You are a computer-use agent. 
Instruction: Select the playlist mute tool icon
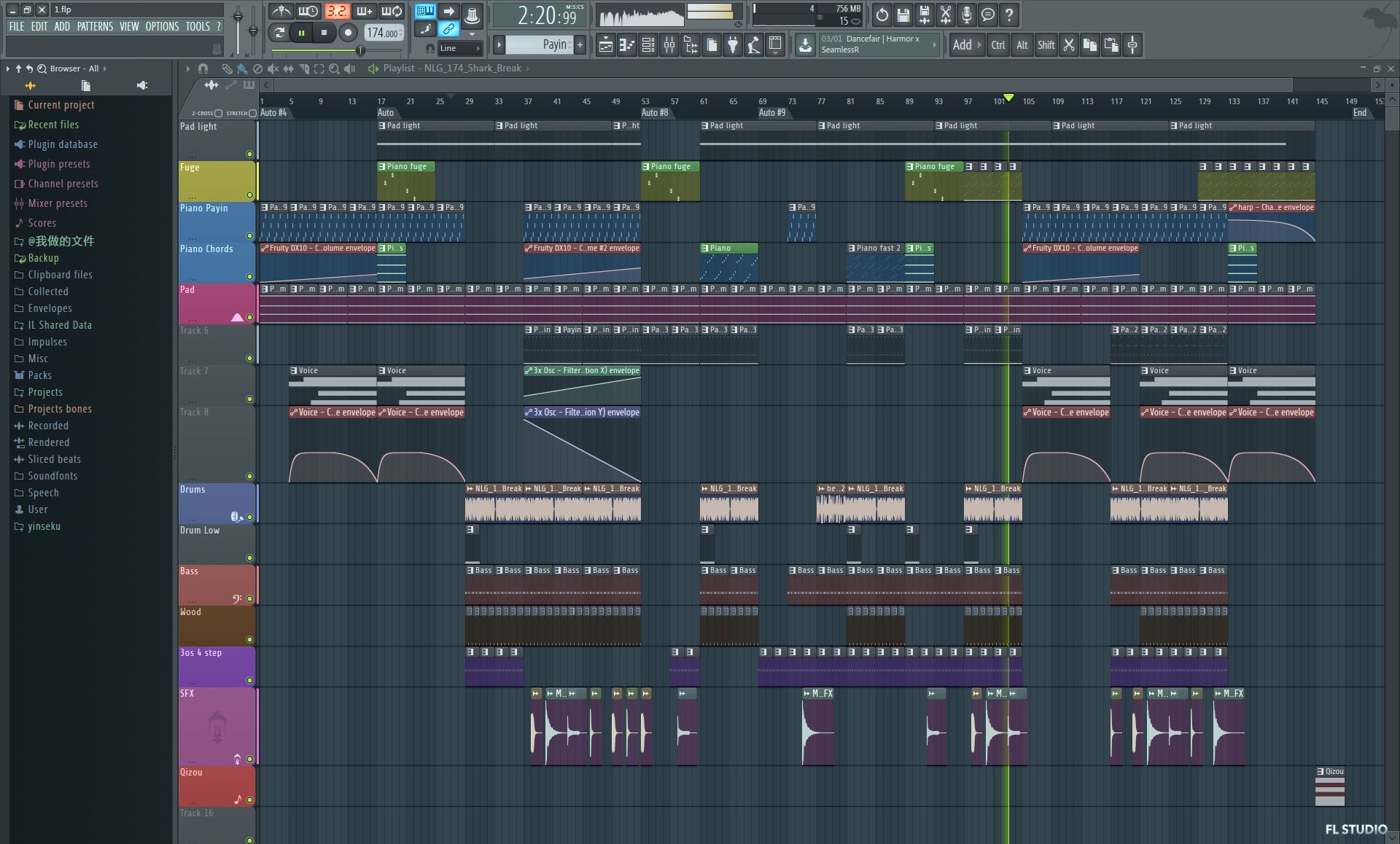tap(273, 69)
